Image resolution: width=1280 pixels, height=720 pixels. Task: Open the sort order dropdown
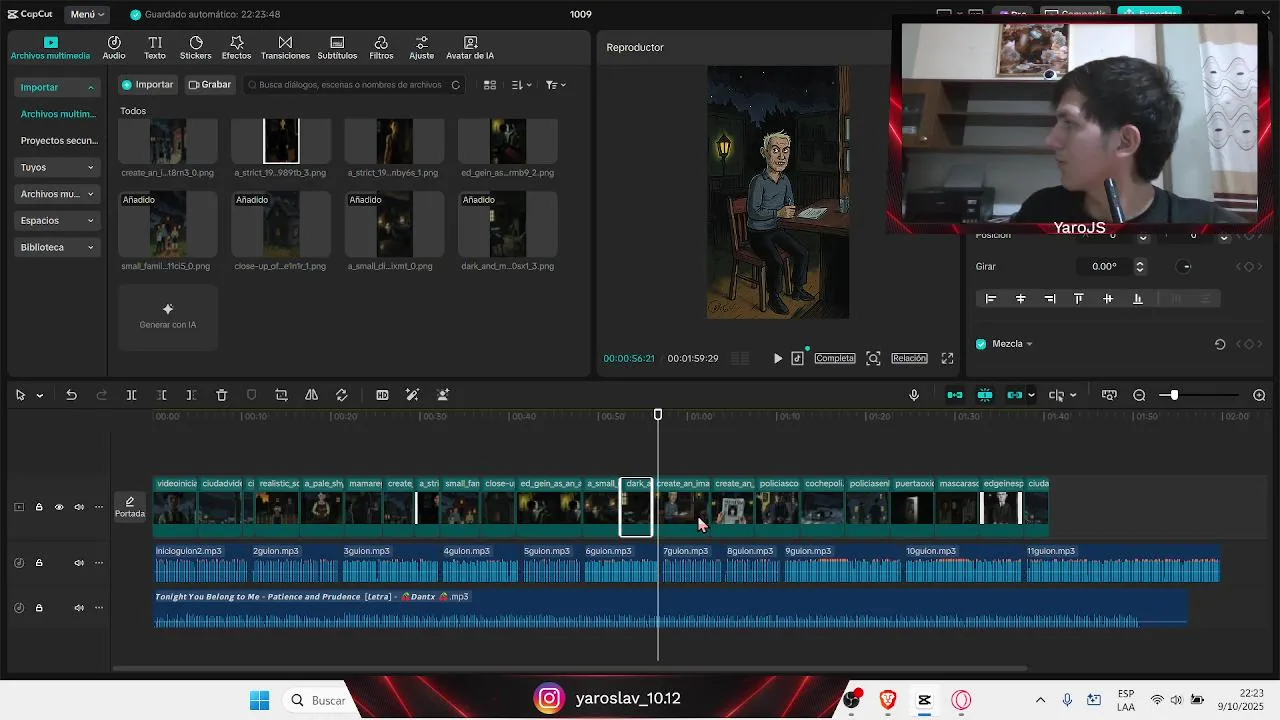click(x=522, y=85)
